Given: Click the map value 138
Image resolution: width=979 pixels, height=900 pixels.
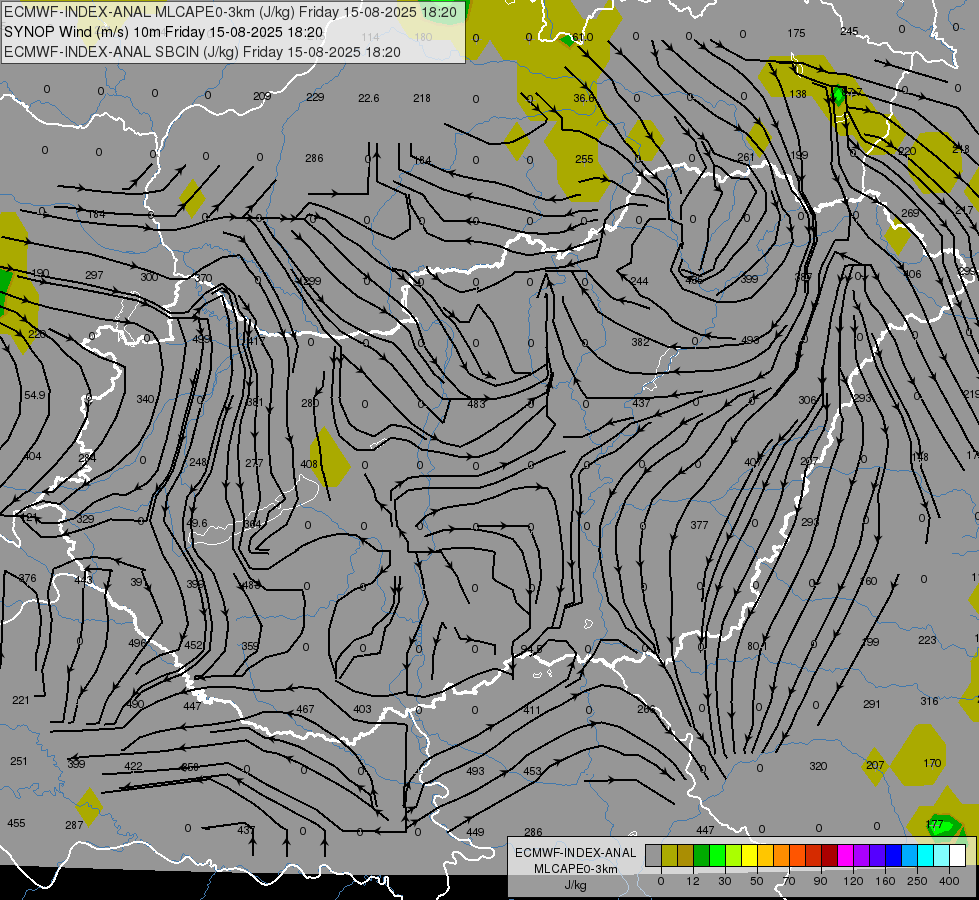Looking at the screenshot, I should (798, 94).
